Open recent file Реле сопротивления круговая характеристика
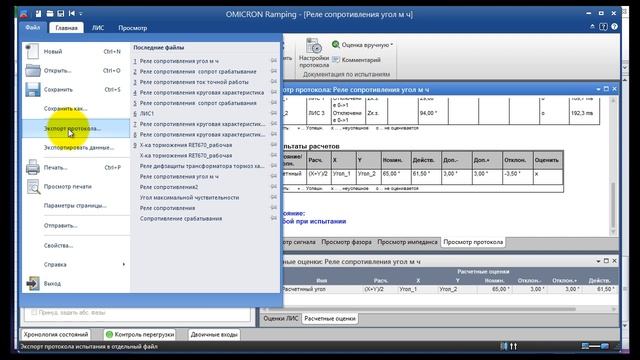Screen dimensions: 640x360 click(x=198, y=93)
